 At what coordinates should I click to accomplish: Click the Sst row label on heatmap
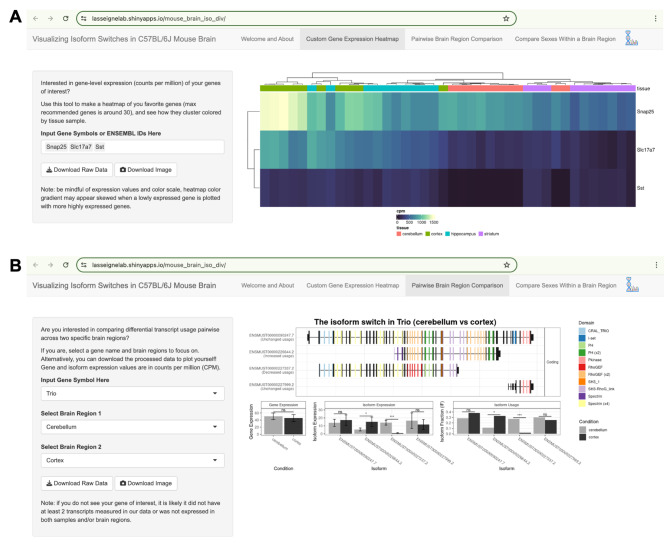pyautogui.click(x=640, y=188)
